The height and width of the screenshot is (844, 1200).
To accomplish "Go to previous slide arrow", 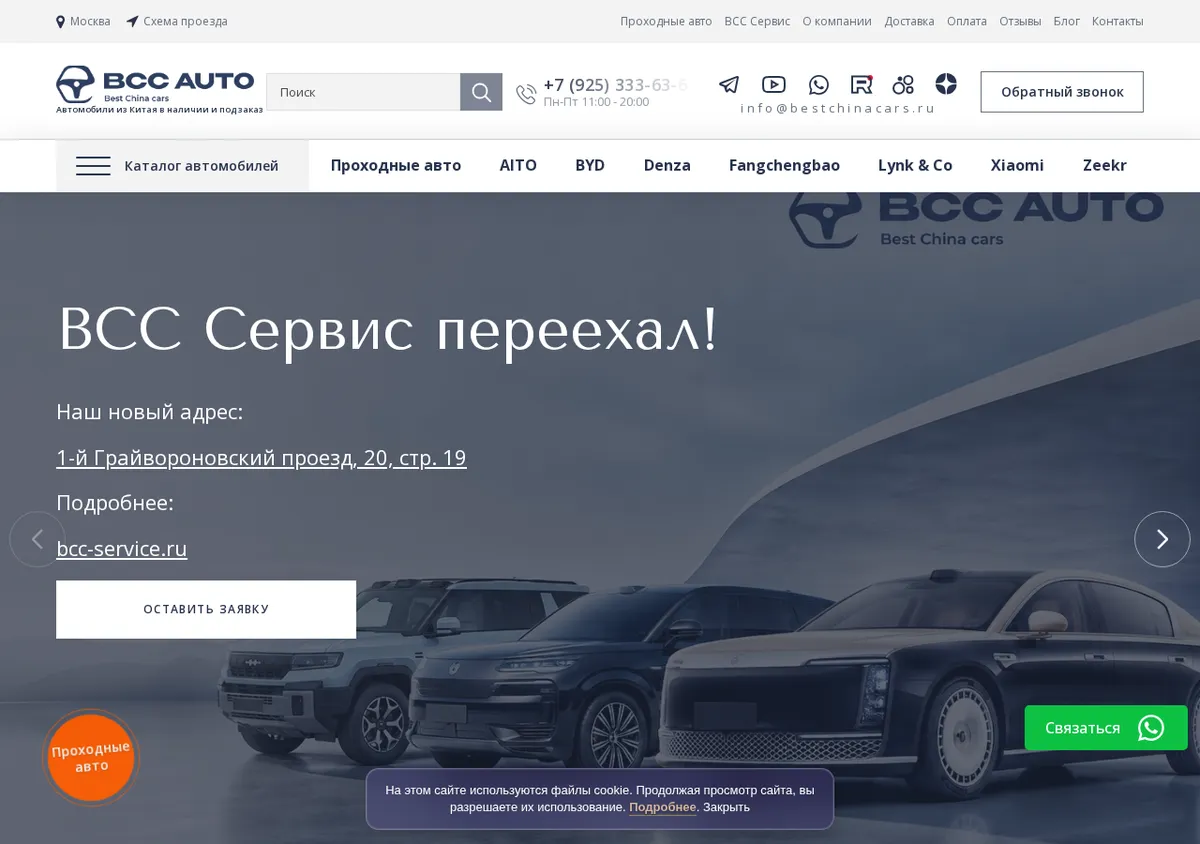I will 37,539.
